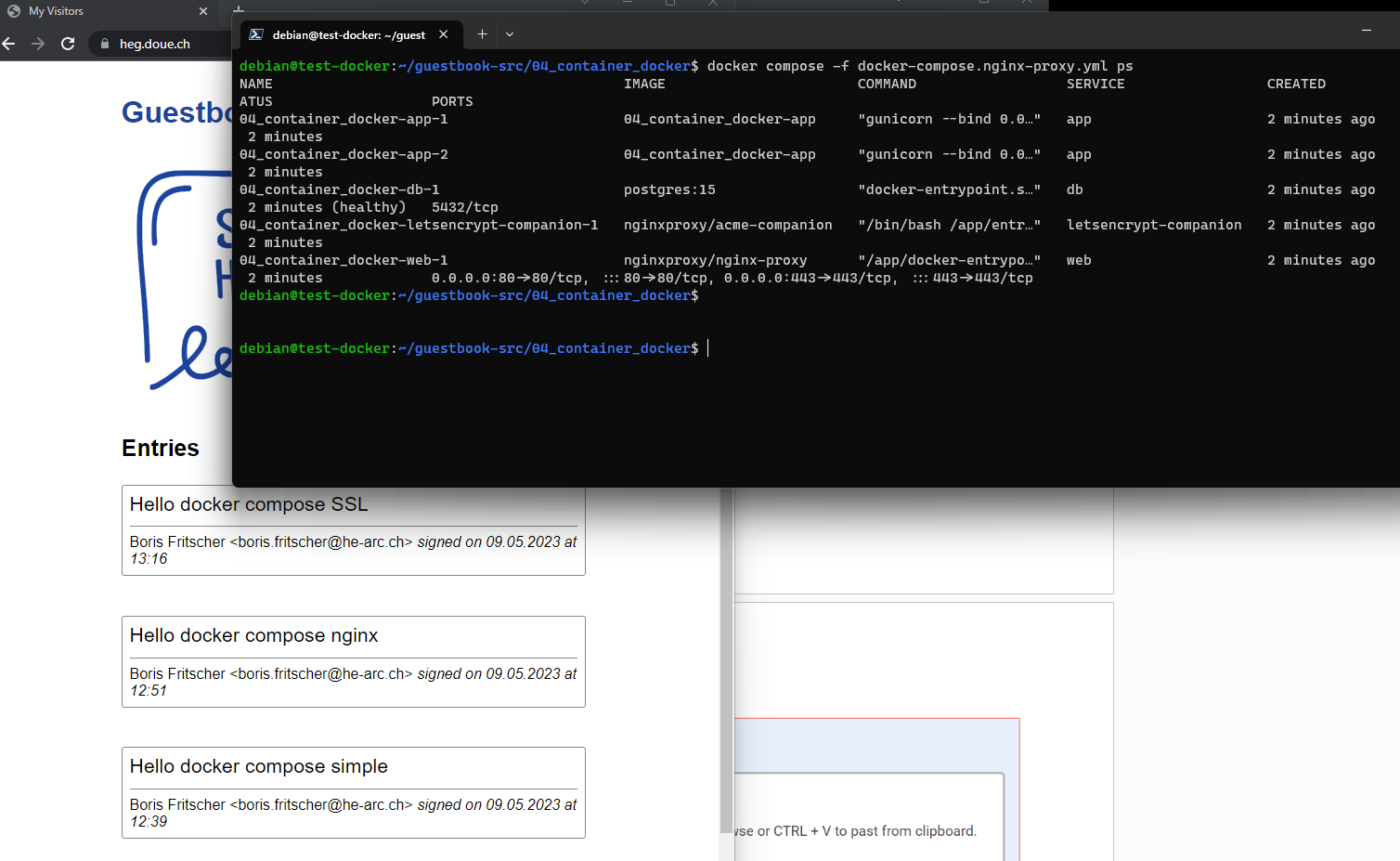Image resolution: width=1400 pixels, height=861 pixels.
Task: Click the paste from clipboard text area
Action: coord(863,817)
